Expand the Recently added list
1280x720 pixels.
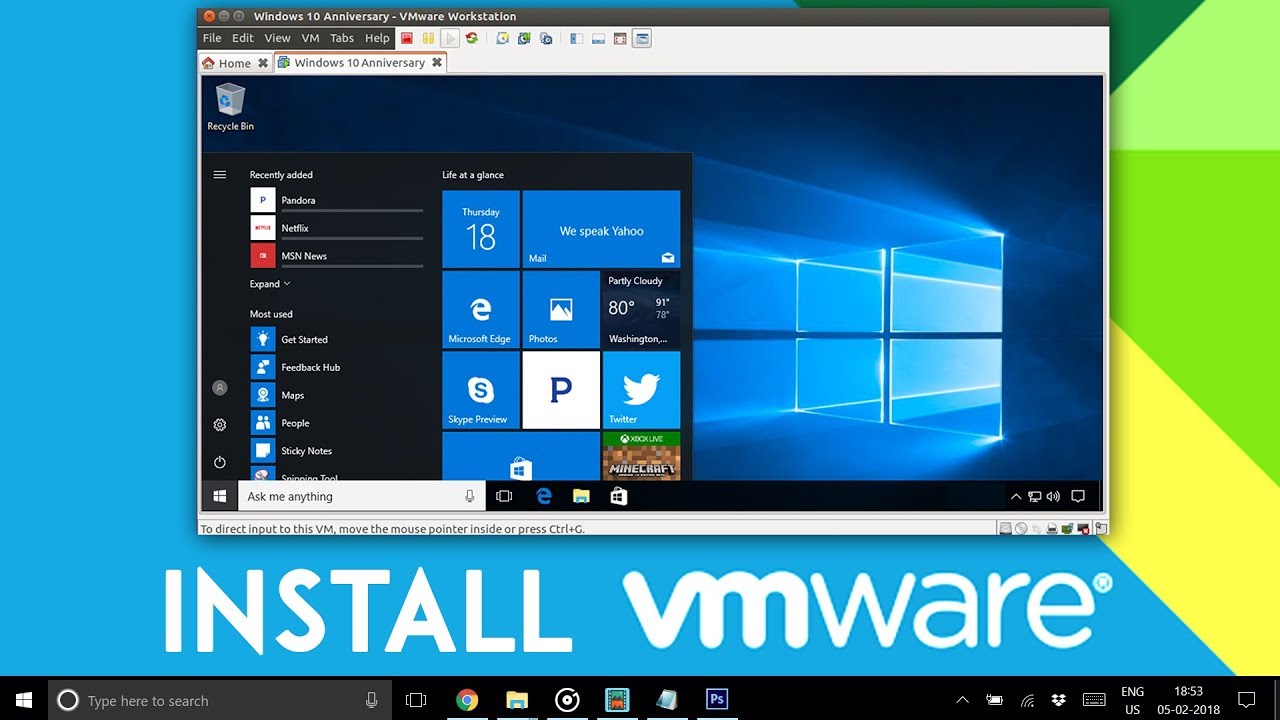270,284
